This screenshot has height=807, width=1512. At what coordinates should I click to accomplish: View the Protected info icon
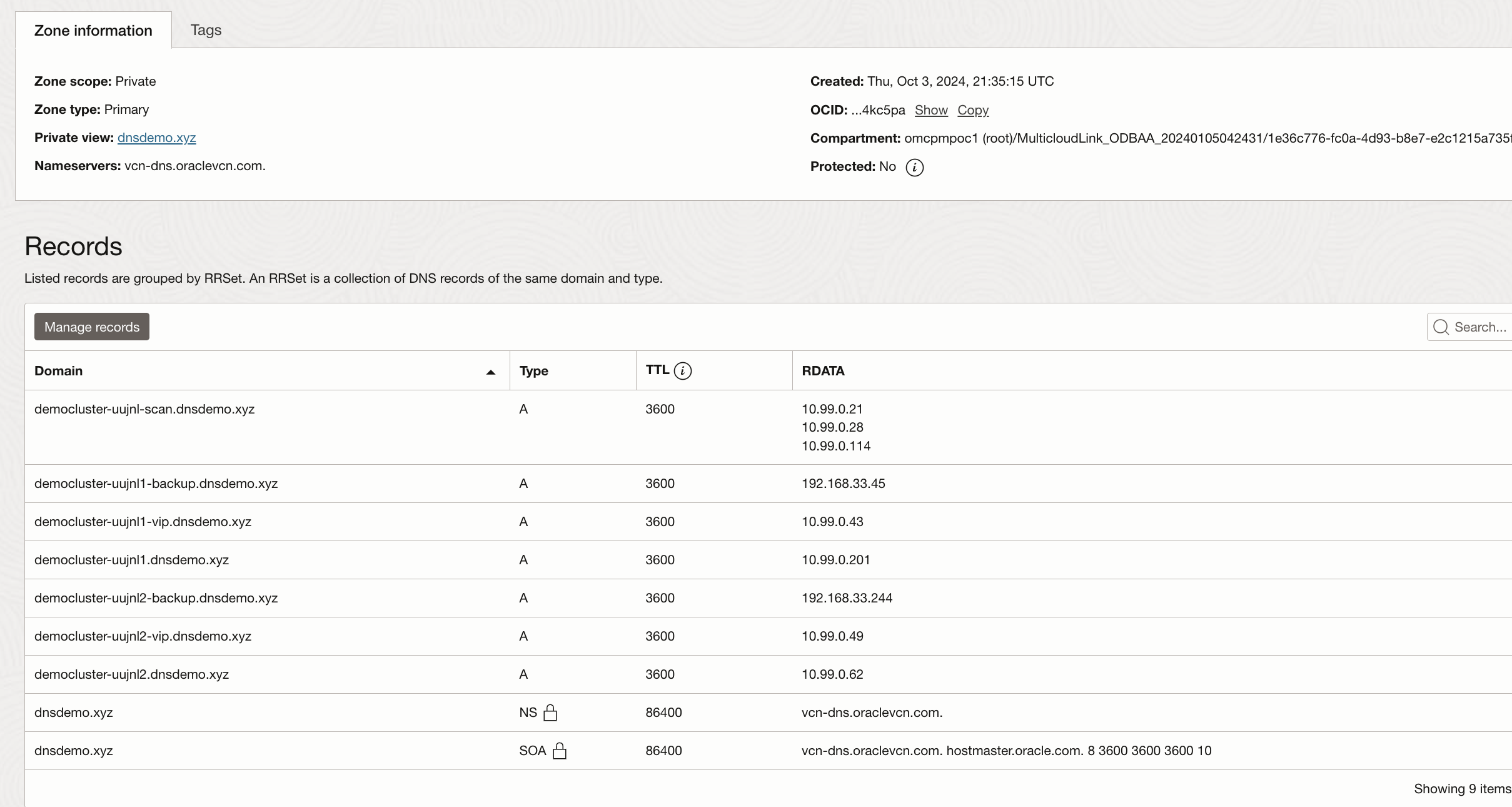pos(914,167)
